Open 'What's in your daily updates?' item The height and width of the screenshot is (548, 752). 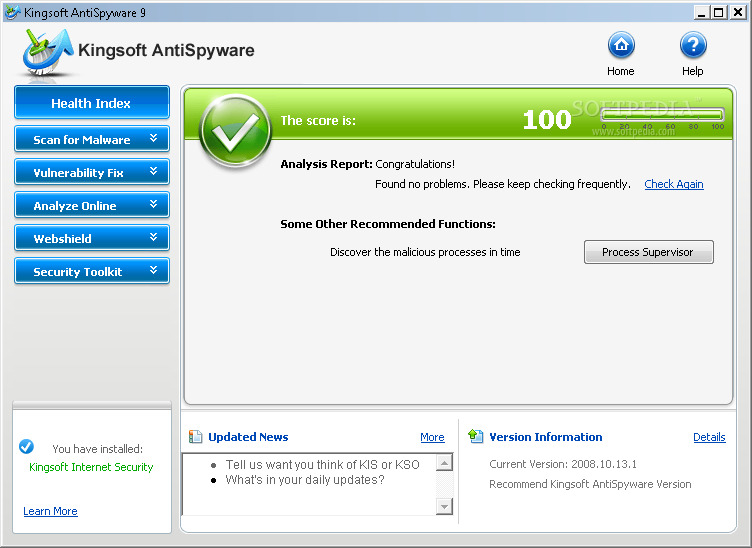click(x=305, y=480)
